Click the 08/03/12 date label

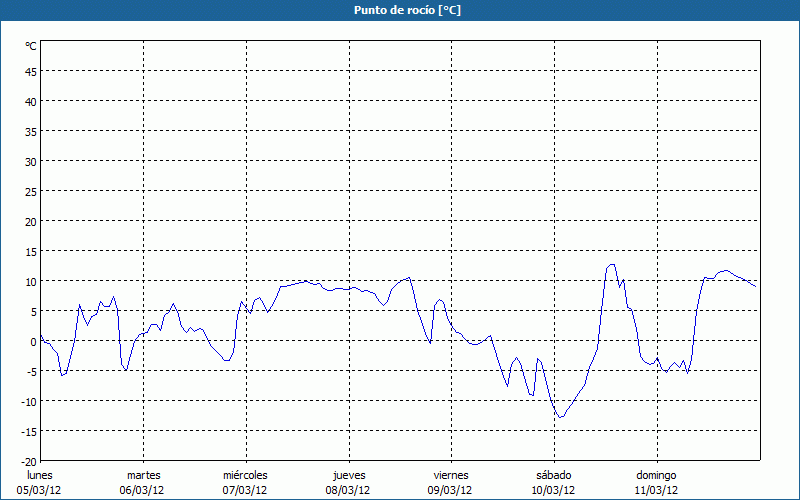tap(348, 490)
